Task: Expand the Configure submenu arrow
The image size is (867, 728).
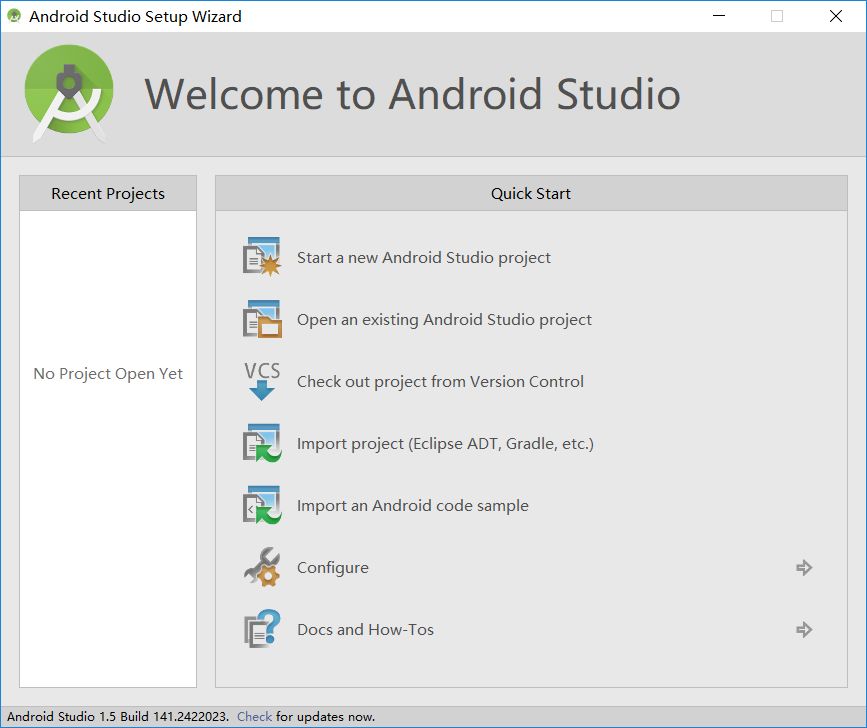Action: point(804,568)
